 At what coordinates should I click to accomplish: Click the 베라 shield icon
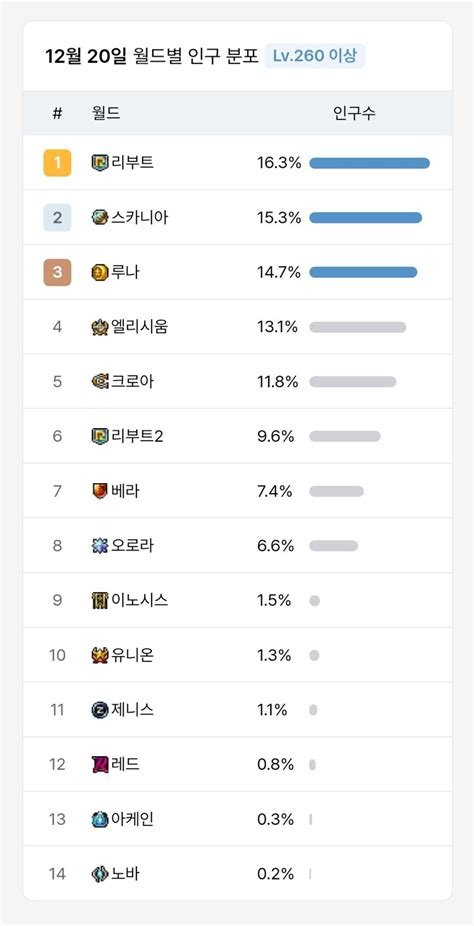point(100,491)
